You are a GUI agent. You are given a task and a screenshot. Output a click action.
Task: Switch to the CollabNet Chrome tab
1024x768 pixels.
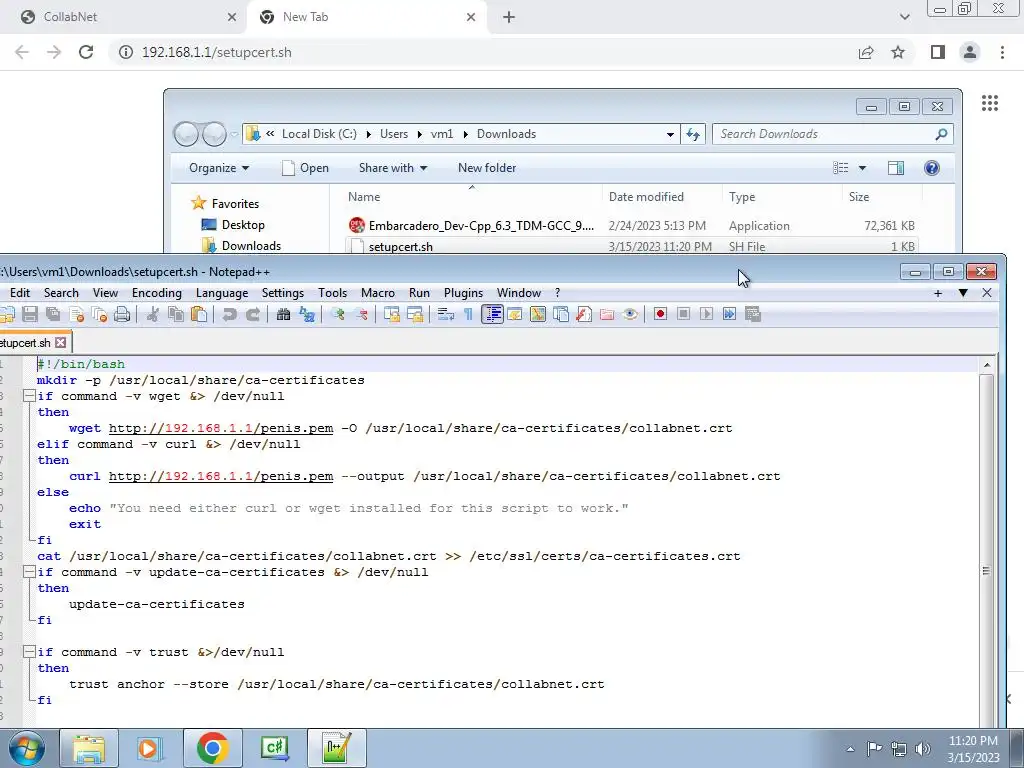pos(124,17)
